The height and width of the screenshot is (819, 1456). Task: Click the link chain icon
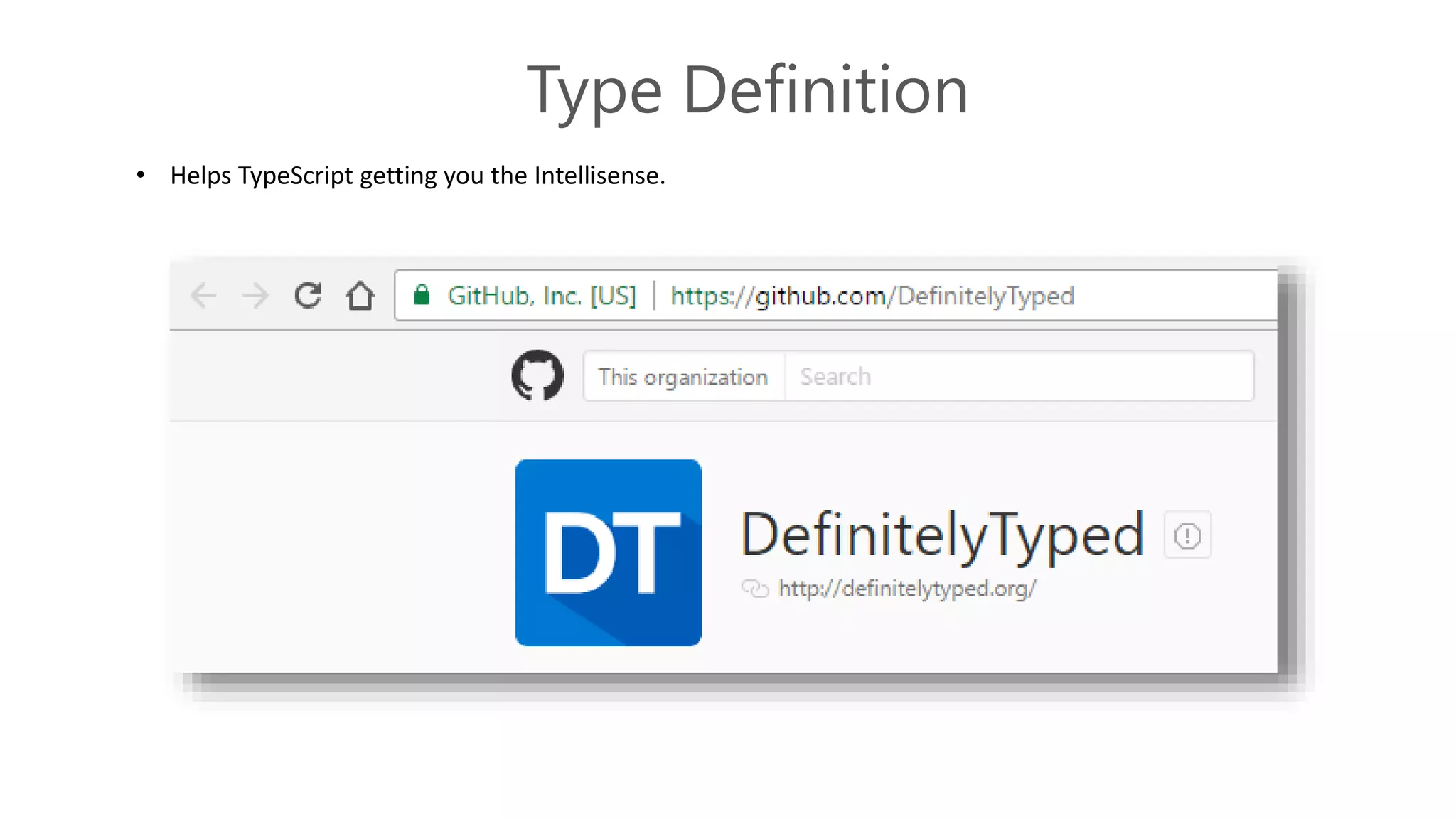point(754,589)
